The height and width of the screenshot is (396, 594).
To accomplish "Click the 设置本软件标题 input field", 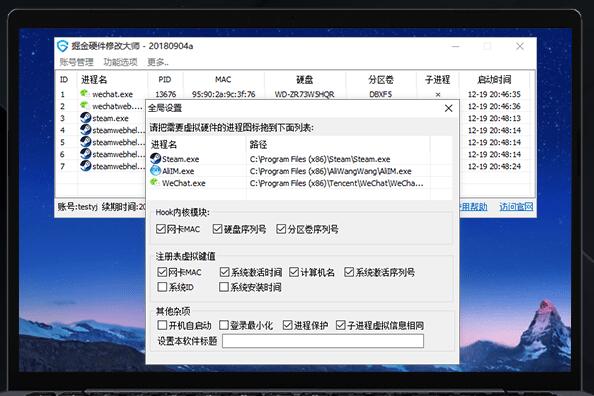I will (x=323, y=341).
